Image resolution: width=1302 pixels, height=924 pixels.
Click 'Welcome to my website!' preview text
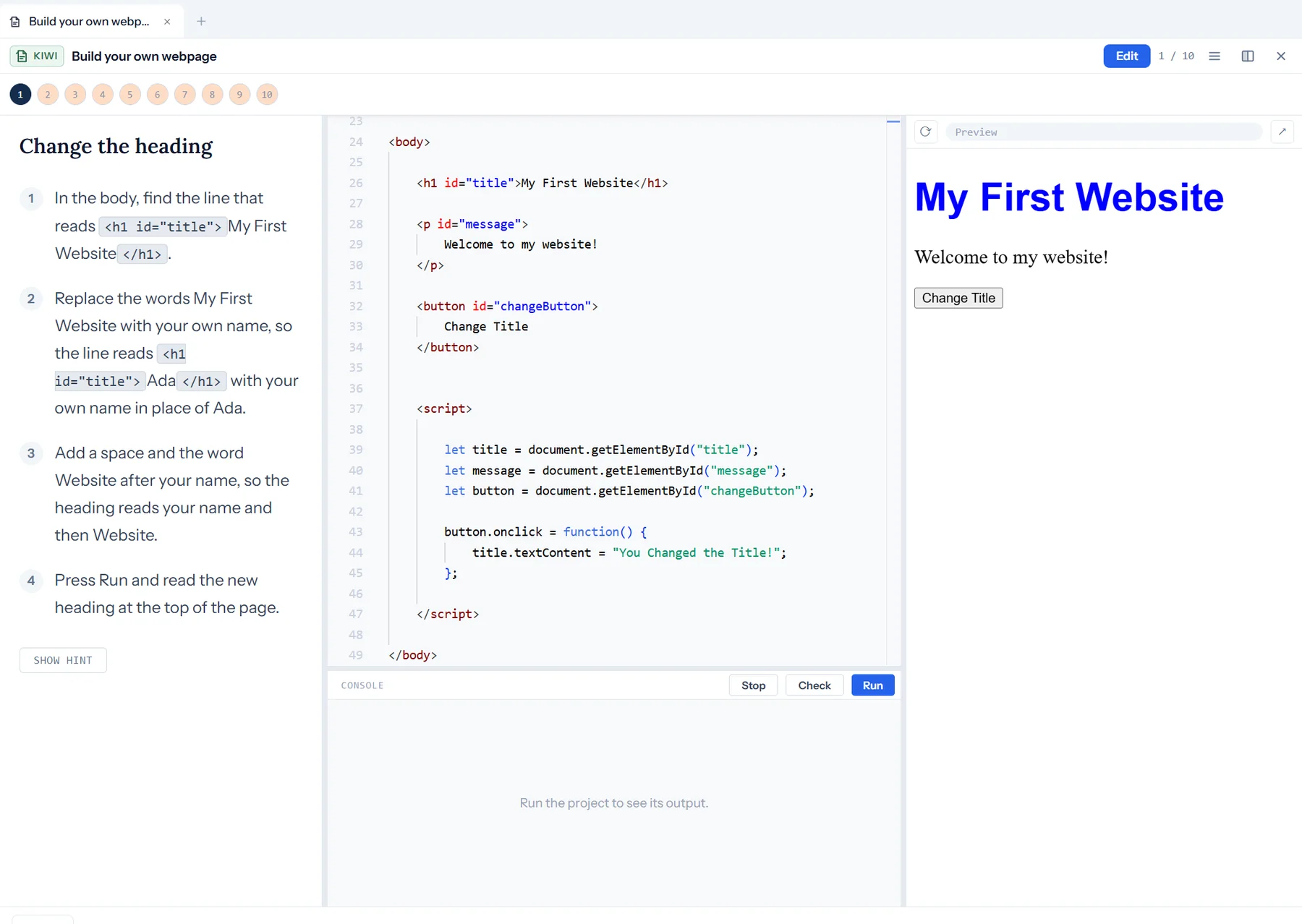(x=1011, y=257)
